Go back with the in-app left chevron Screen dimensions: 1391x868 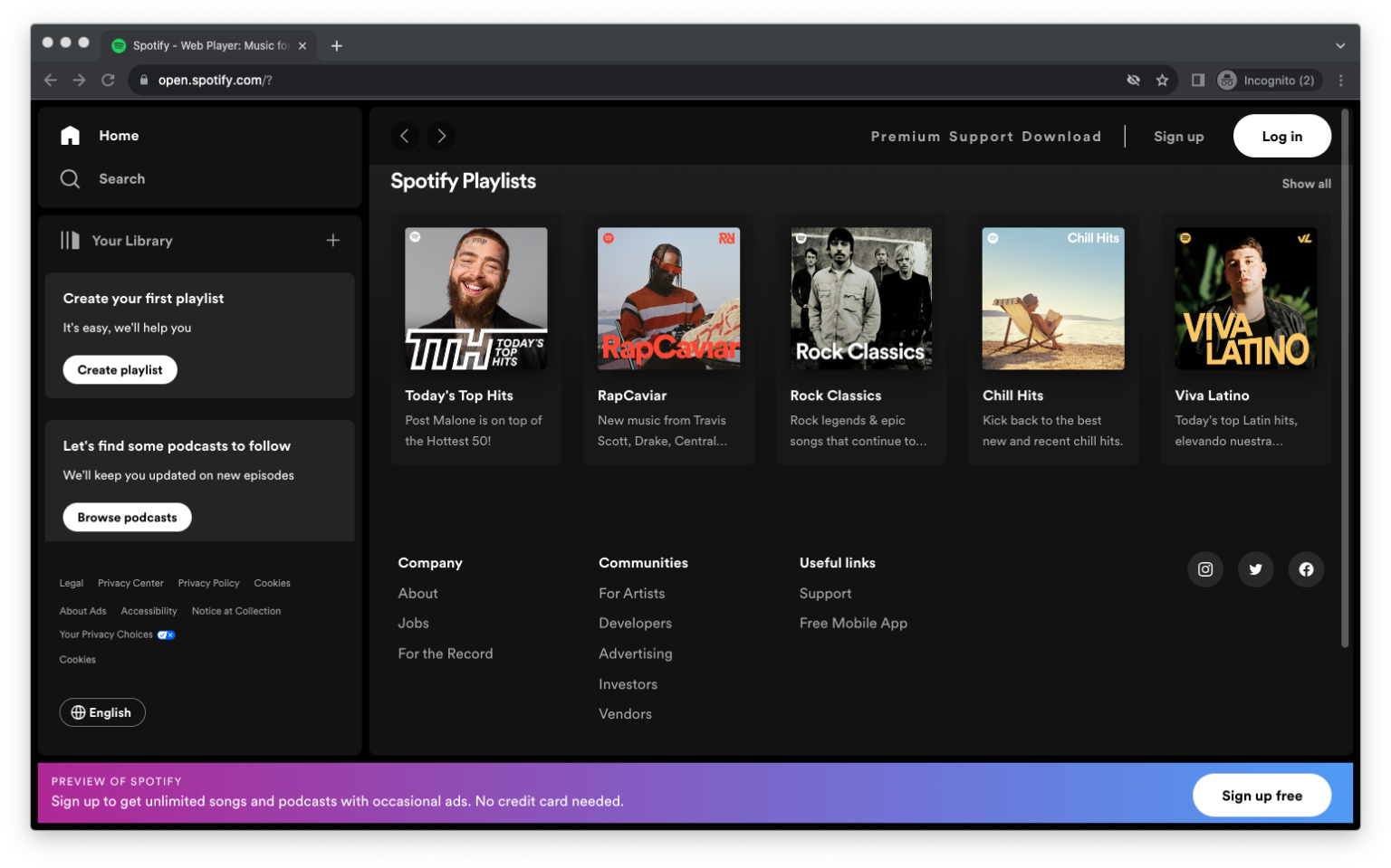(405, 136)
